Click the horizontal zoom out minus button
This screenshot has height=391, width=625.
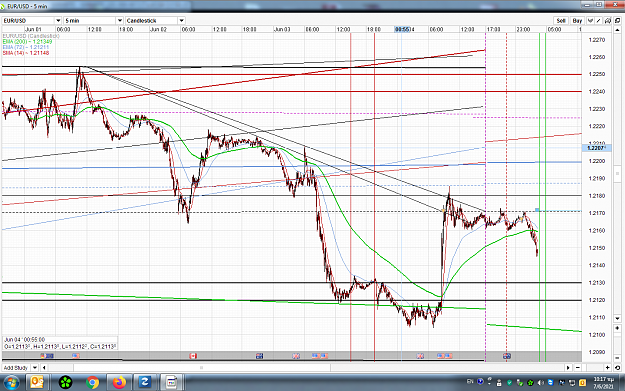[x=578, y=367]
